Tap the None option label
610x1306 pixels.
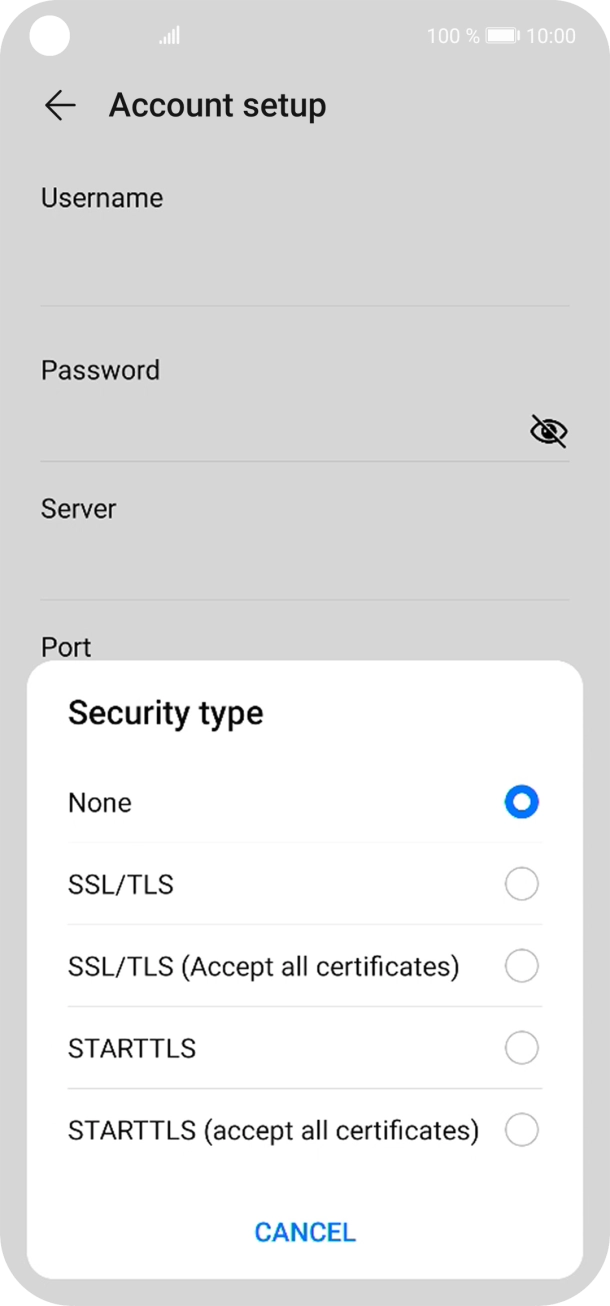click(x=100, y=803)
